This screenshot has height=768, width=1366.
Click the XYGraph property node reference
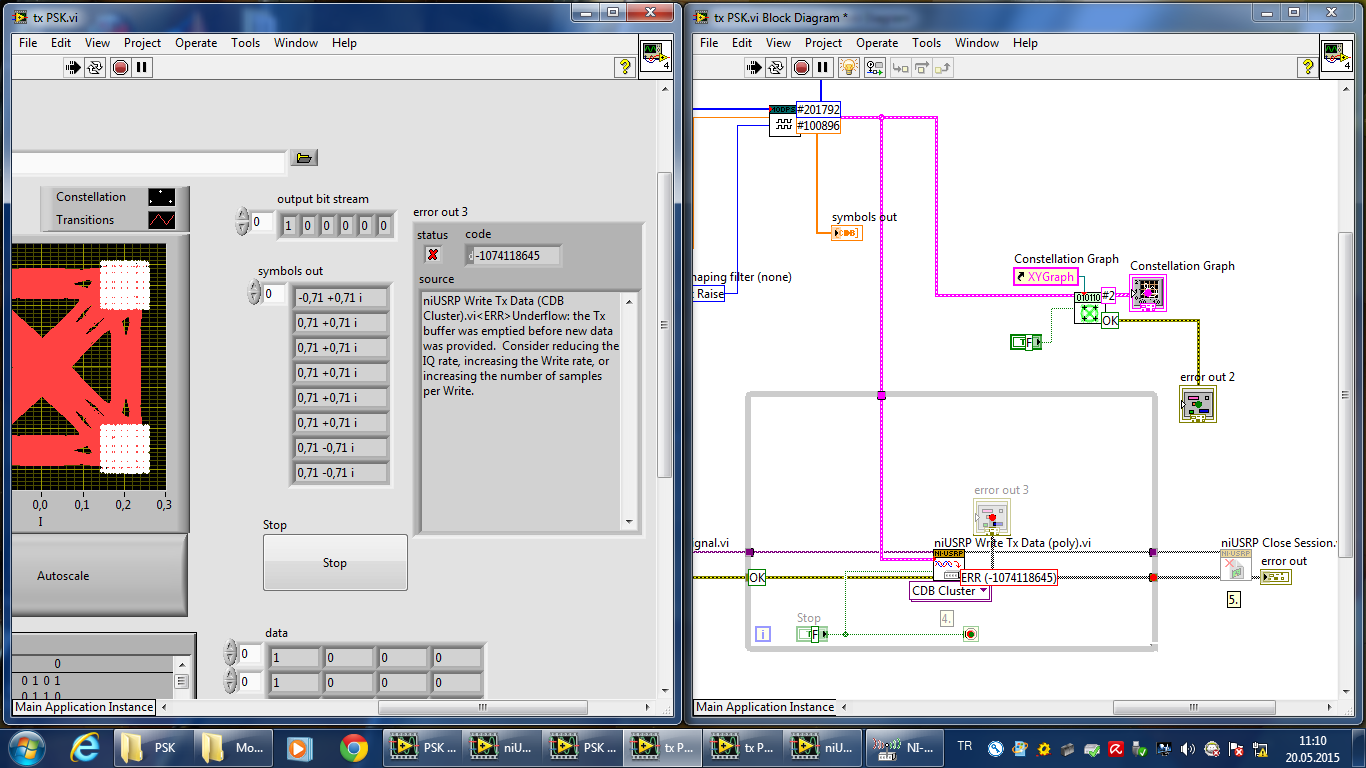(1046, 277)
